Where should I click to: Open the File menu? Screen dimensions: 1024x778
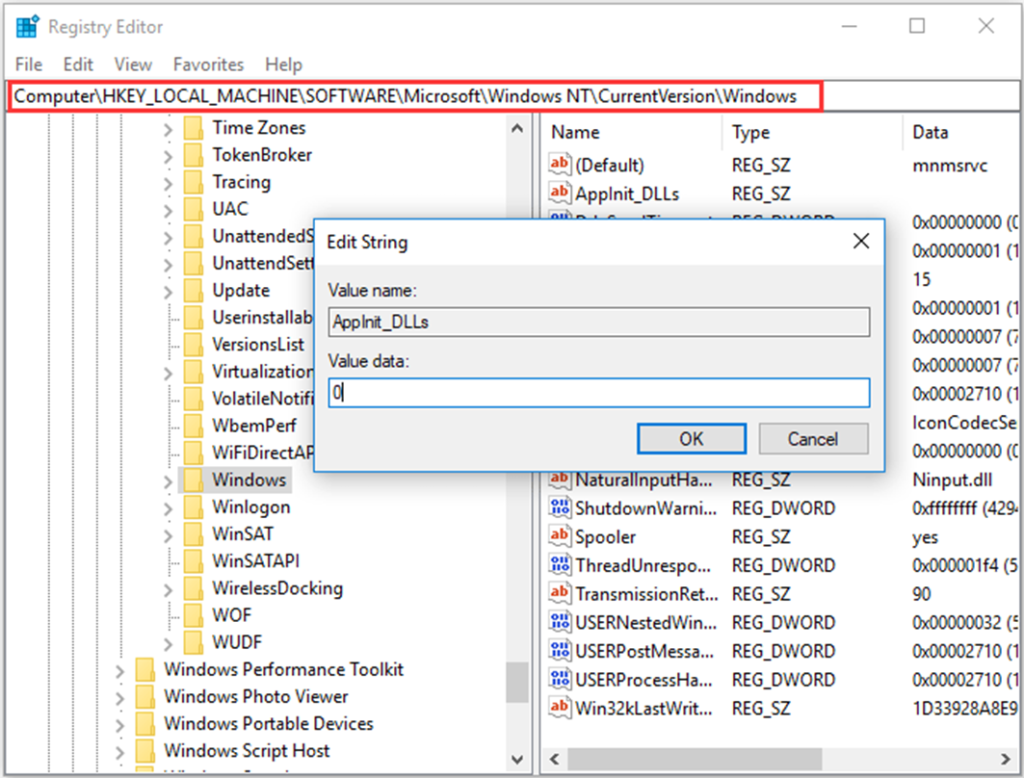(29, 65)
